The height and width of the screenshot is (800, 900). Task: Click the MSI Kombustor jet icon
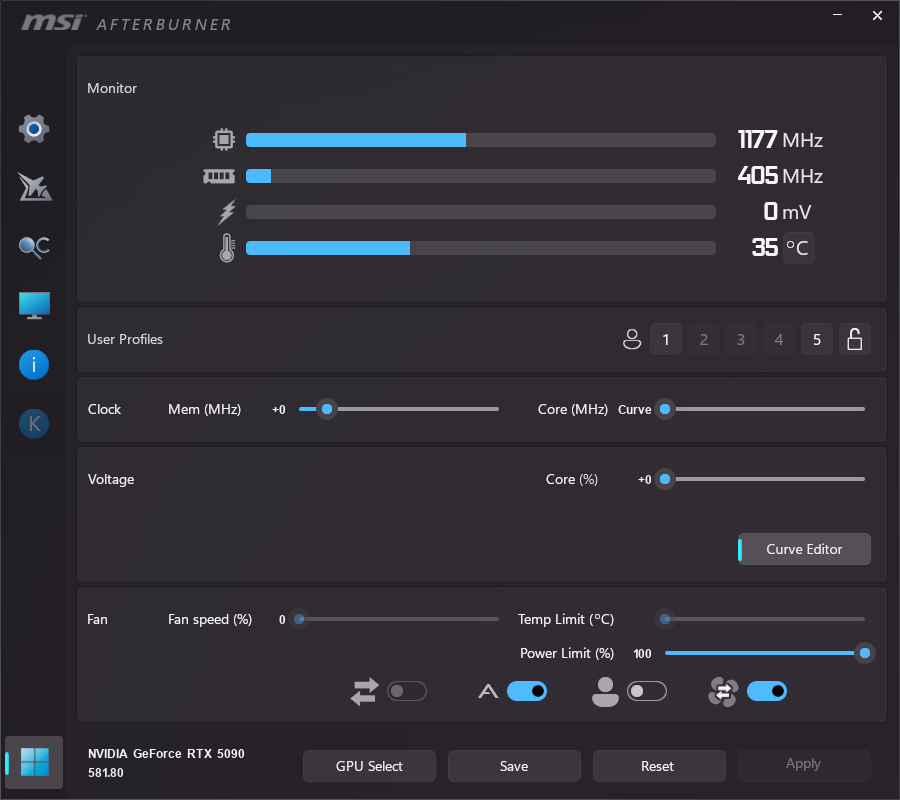[34, 187]
